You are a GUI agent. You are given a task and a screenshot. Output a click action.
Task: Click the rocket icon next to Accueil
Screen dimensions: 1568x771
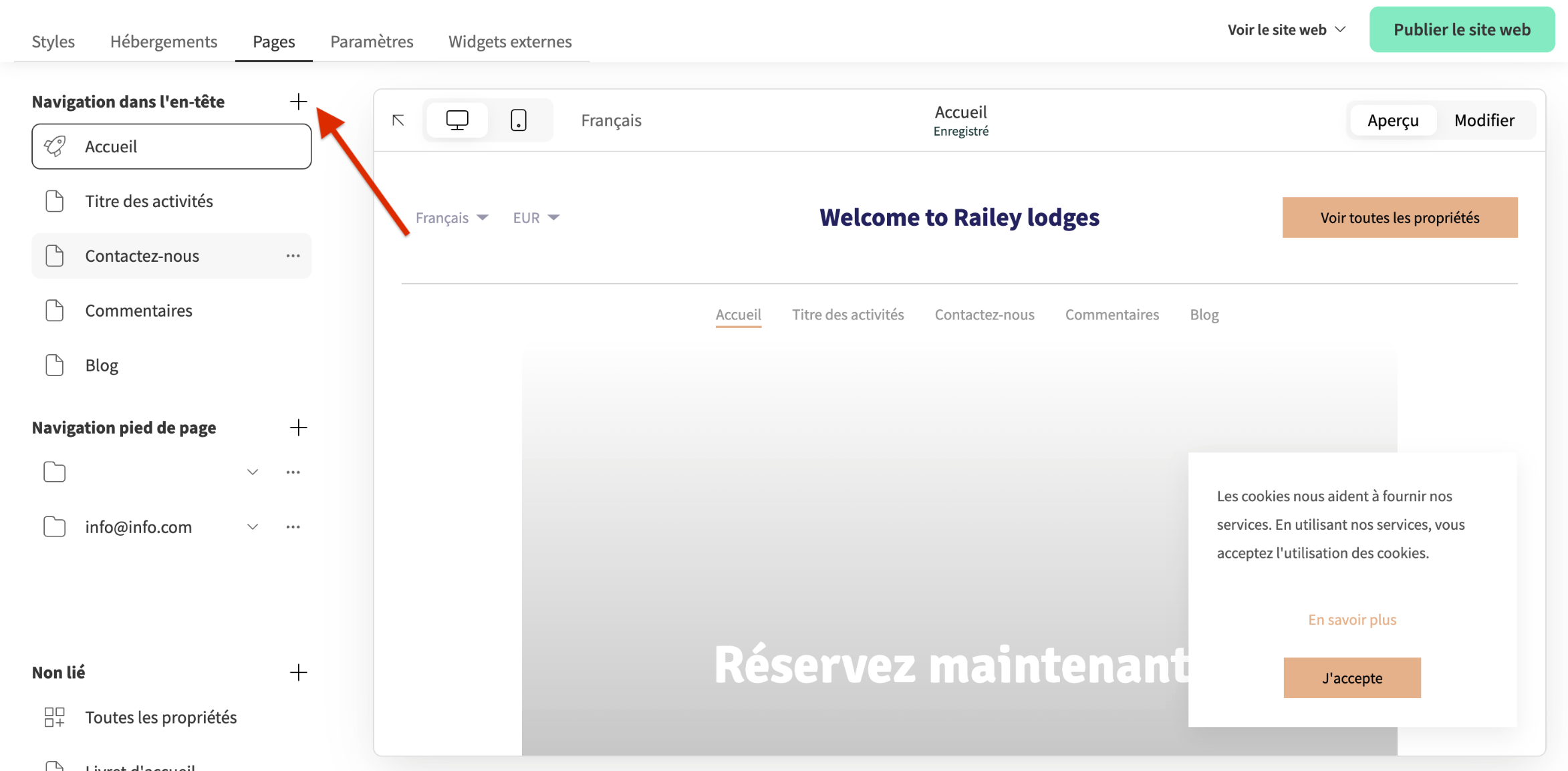55,146
